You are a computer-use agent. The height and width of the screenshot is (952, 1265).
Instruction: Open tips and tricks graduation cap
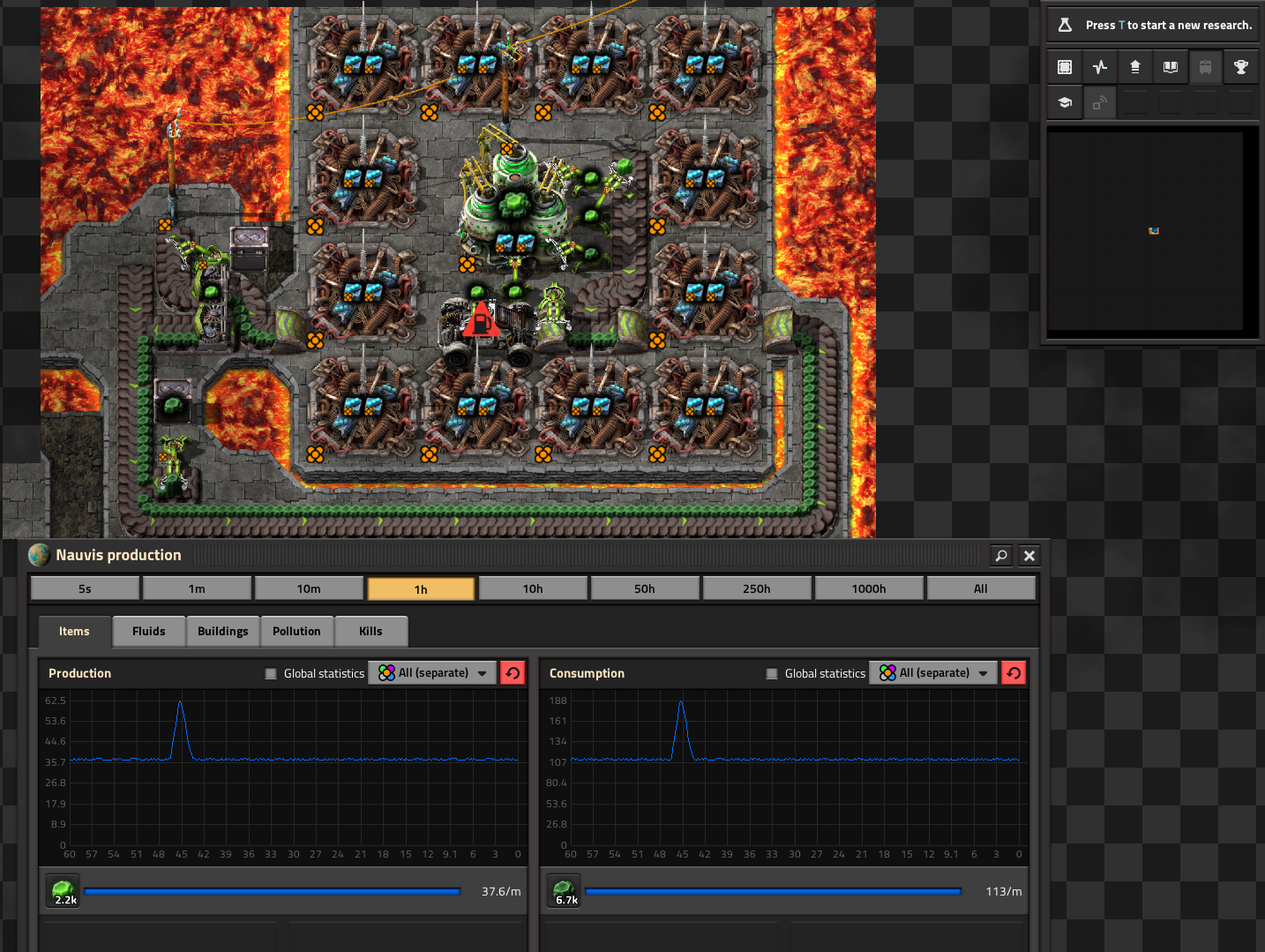tap(1065, 102)
